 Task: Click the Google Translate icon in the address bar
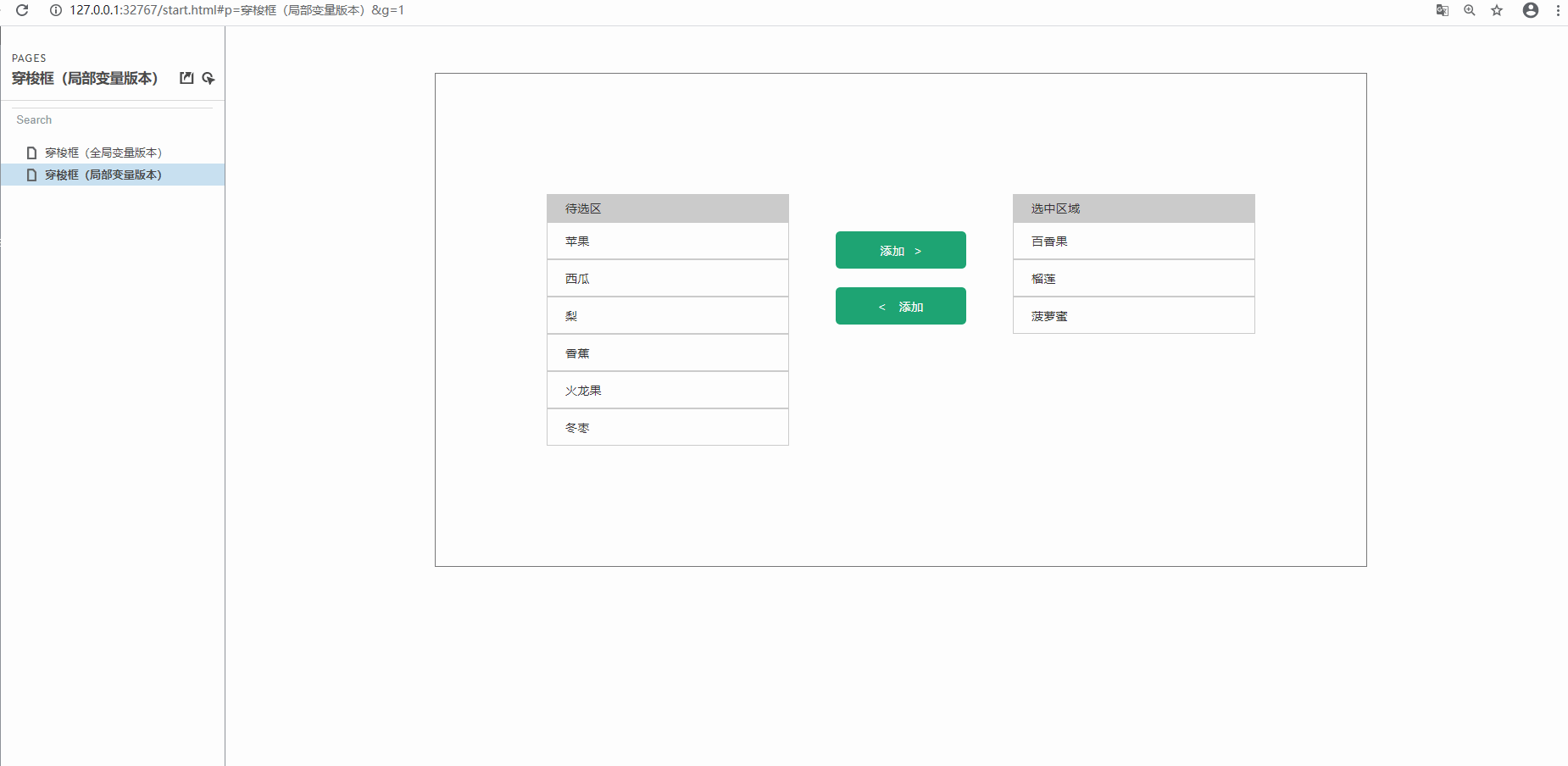(x=1442, y=10)
